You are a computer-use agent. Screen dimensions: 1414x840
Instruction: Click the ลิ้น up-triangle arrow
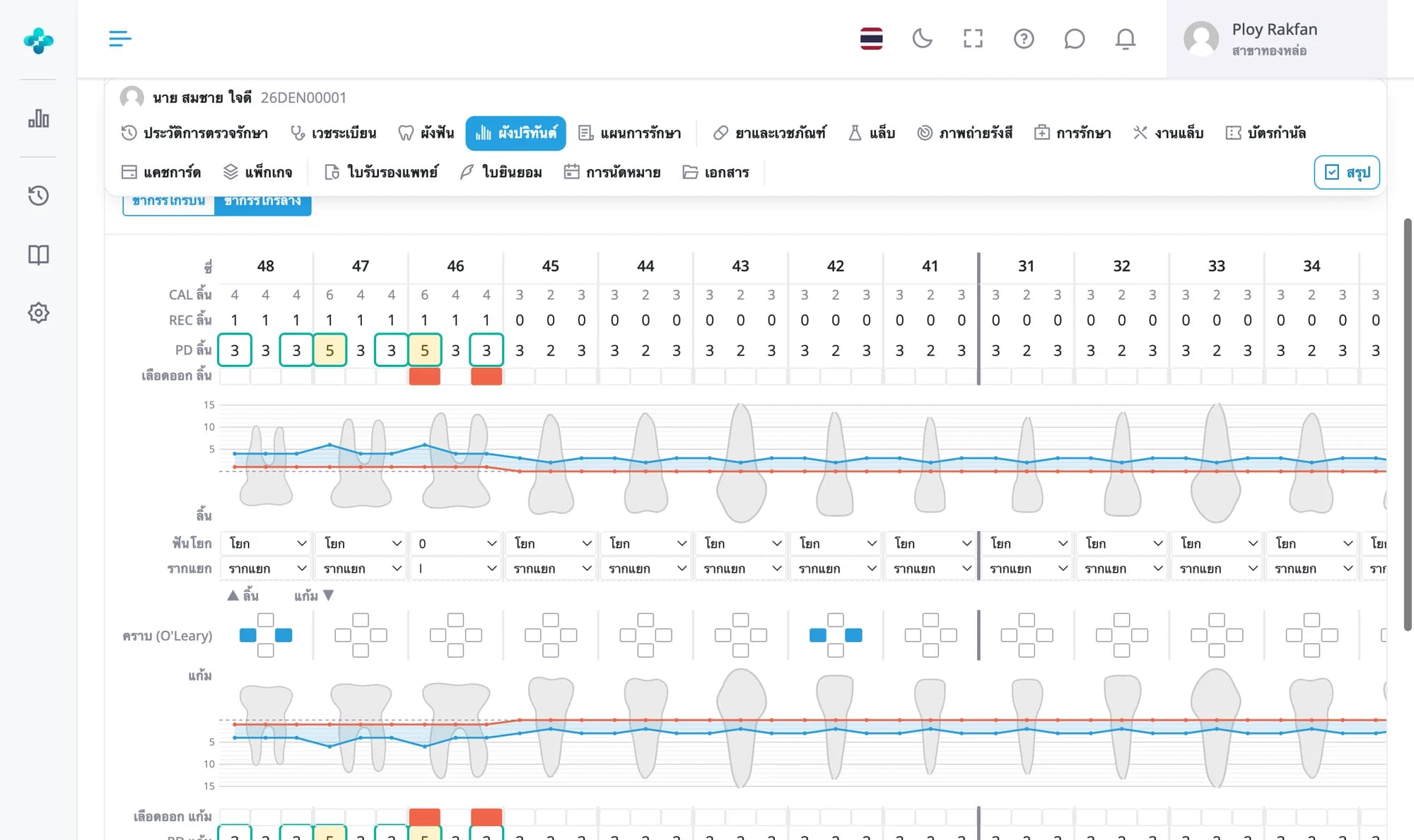233,595
